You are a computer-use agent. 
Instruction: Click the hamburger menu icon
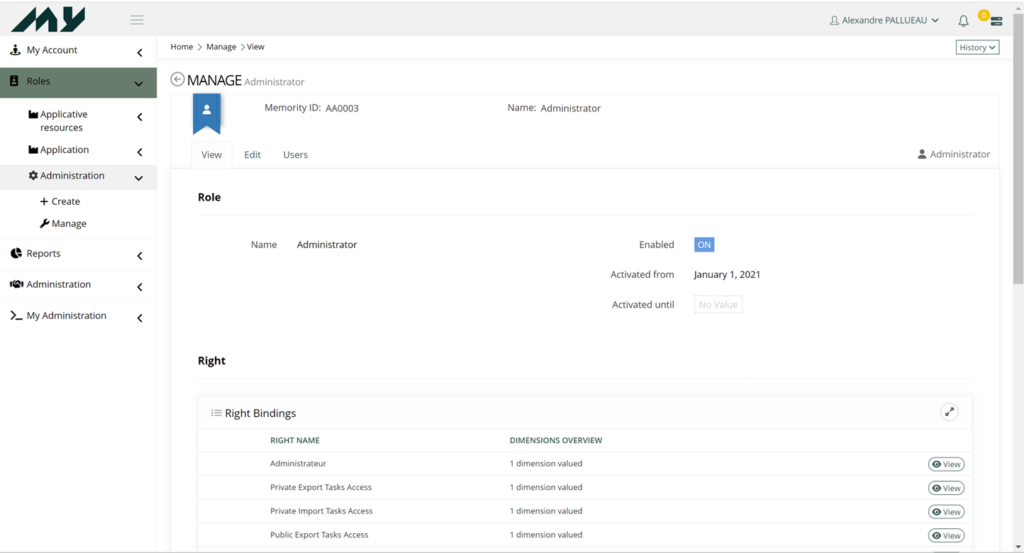pos(137,20)
